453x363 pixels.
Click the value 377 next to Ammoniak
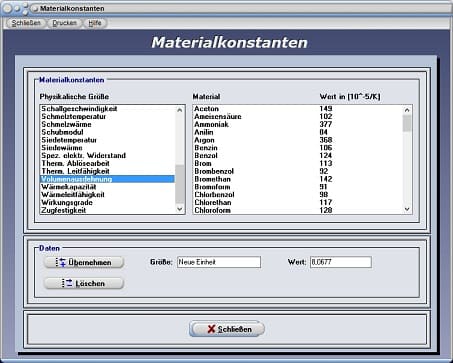point(326,124)
